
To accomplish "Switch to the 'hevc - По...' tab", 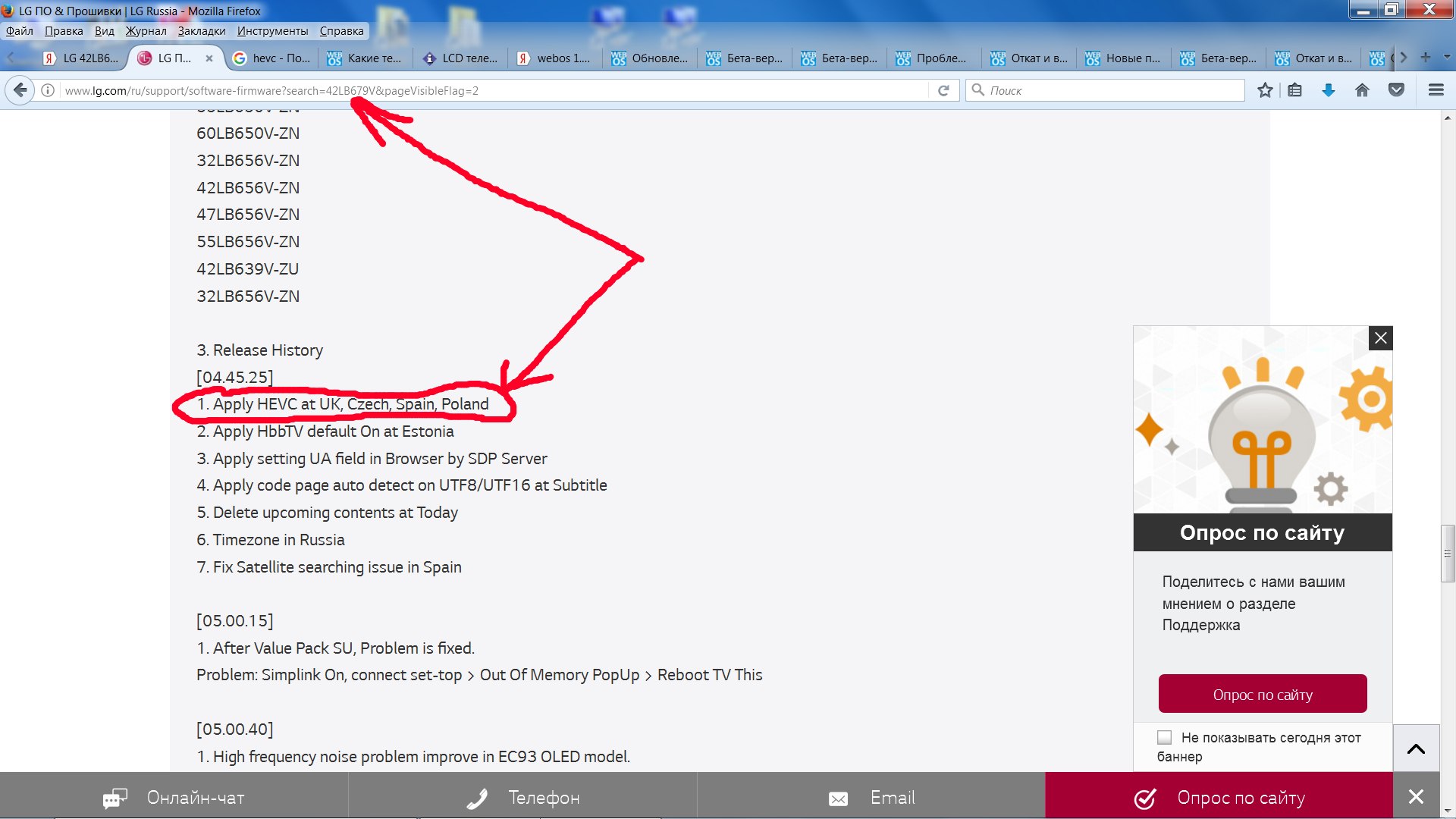I will (x=273, y=58).
